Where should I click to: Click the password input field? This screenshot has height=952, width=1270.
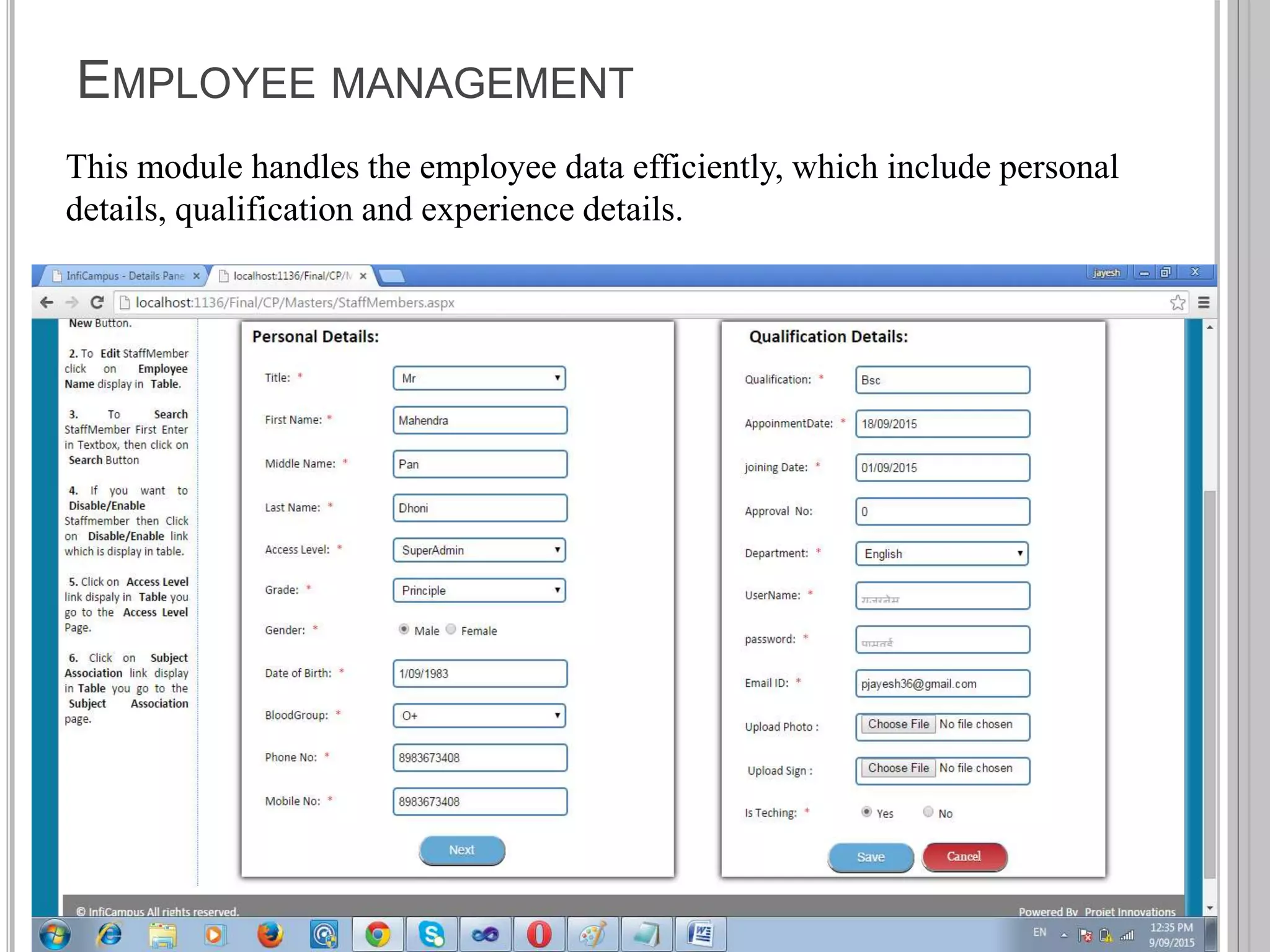click(x=943, y=640)
